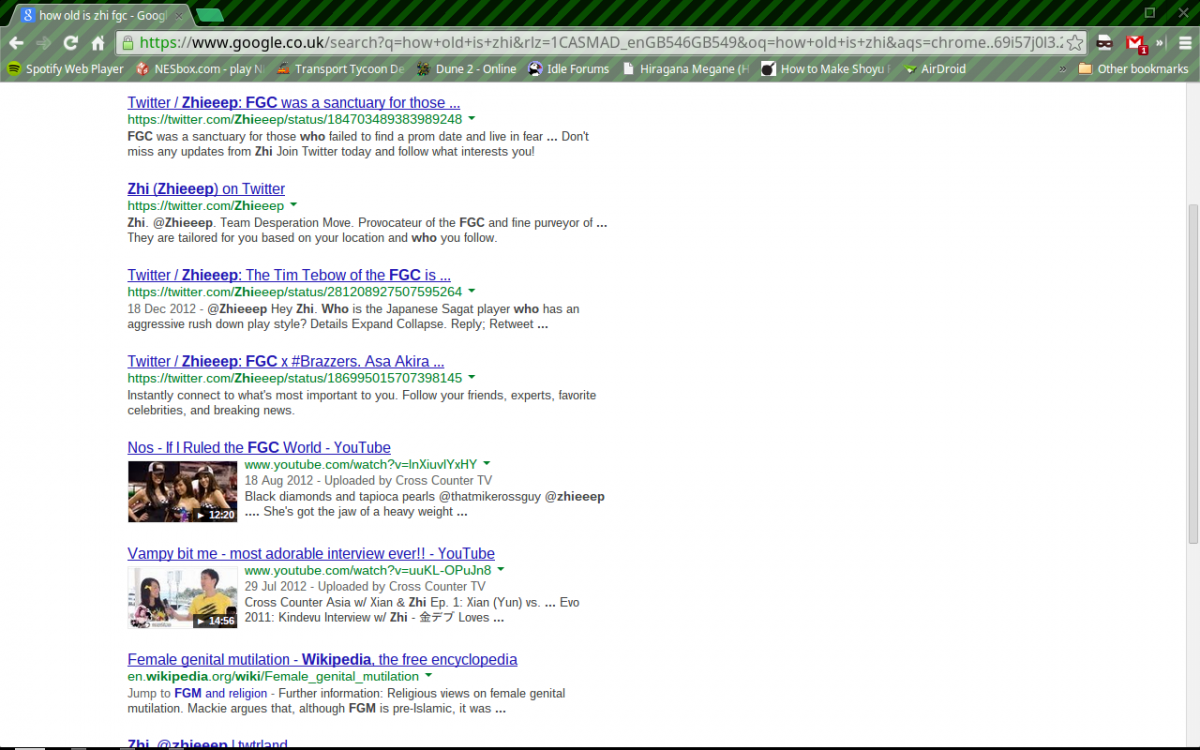Click the address bar URL field
Screen dimensions: 1200x750
tap(600, 43)
